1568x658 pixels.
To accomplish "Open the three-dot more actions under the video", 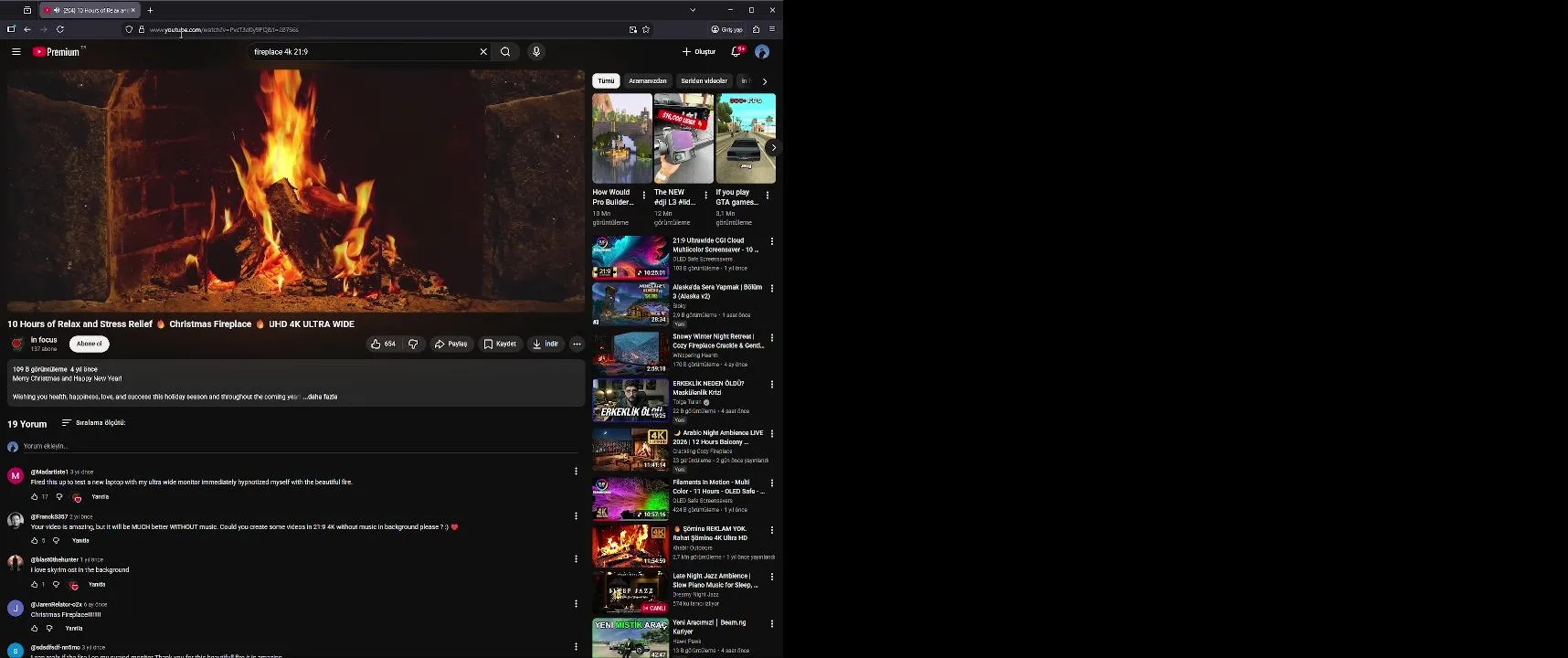I will coord(577,344).
